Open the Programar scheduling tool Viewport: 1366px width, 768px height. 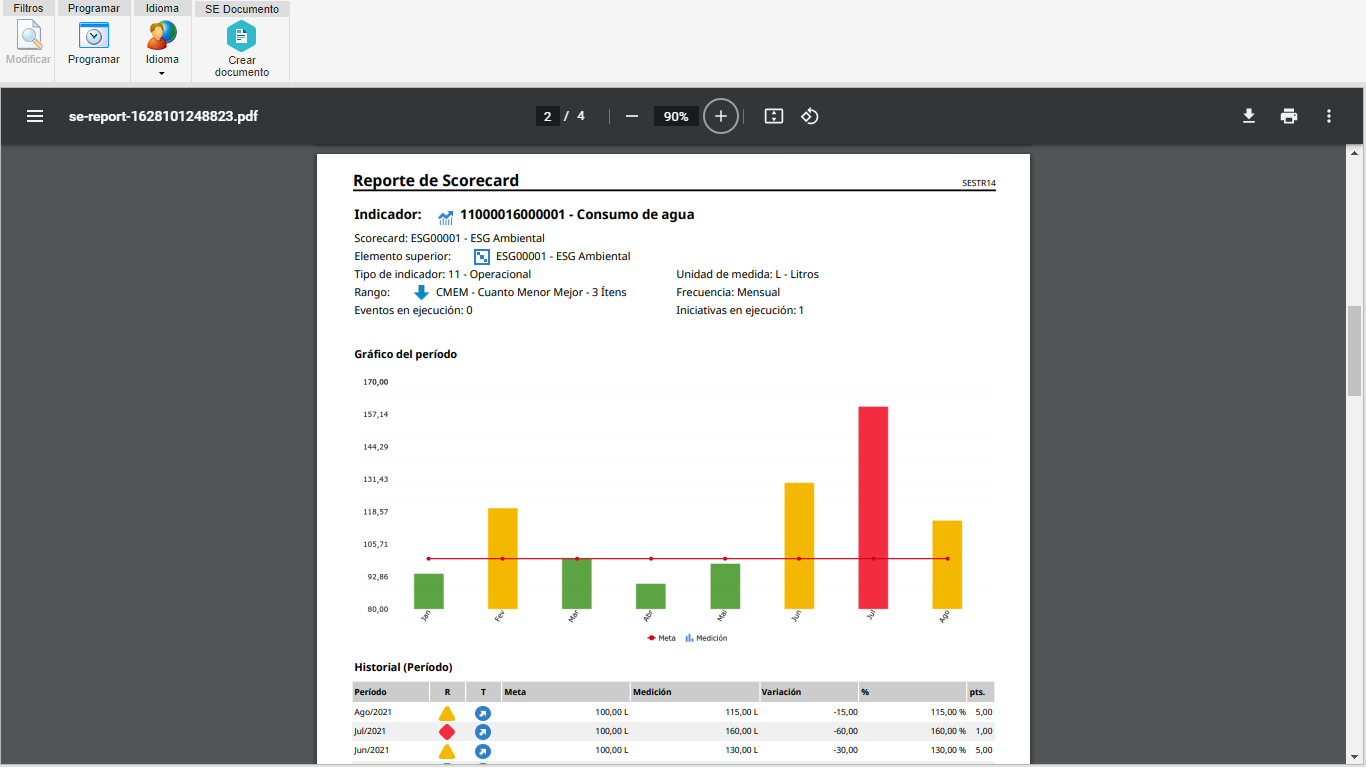tap(94, 44)
